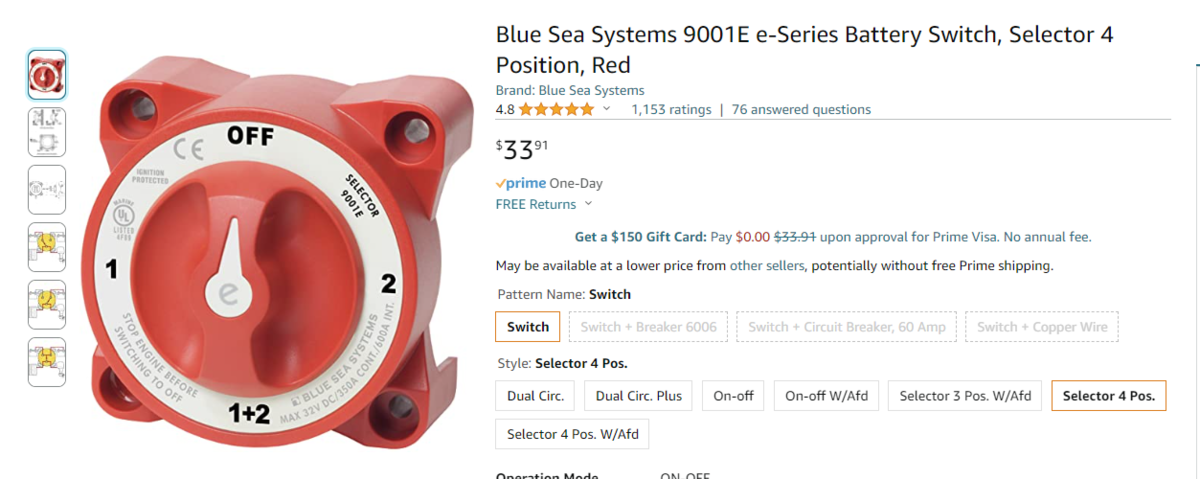Pick the Dual Circ. Plus style
1200x479 pixels.
coord(638,396)
